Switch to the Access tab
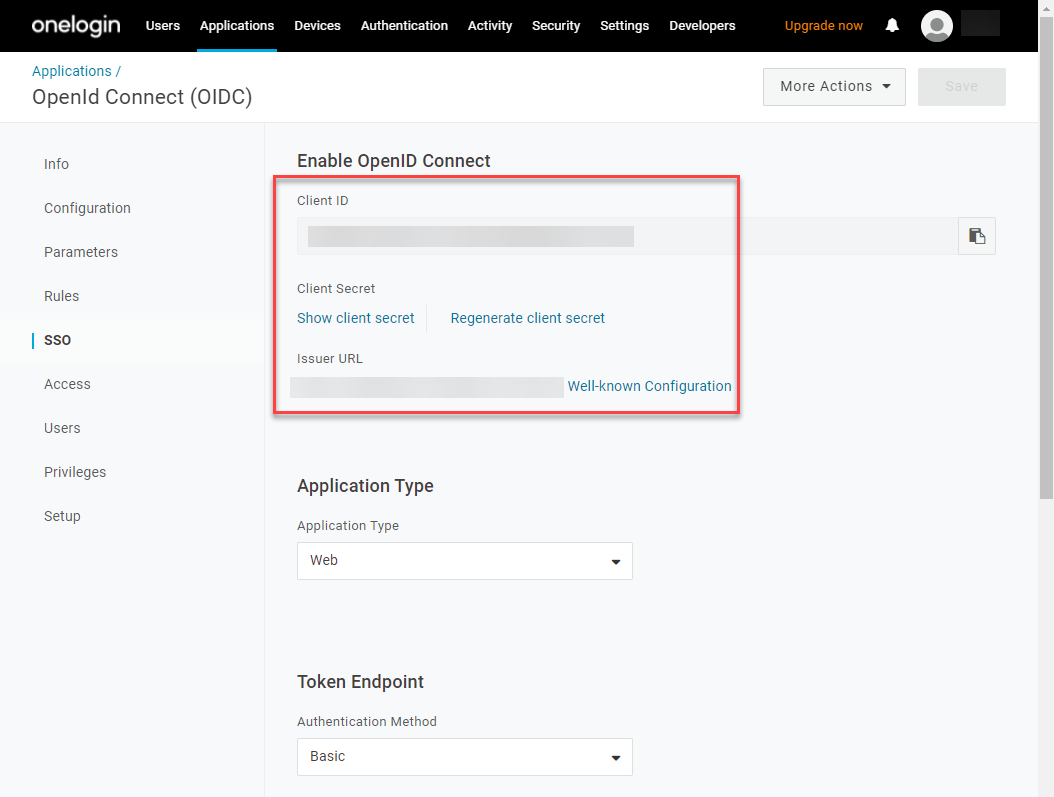The height and width of the screenshot is (797, 1054). [67, 384]
